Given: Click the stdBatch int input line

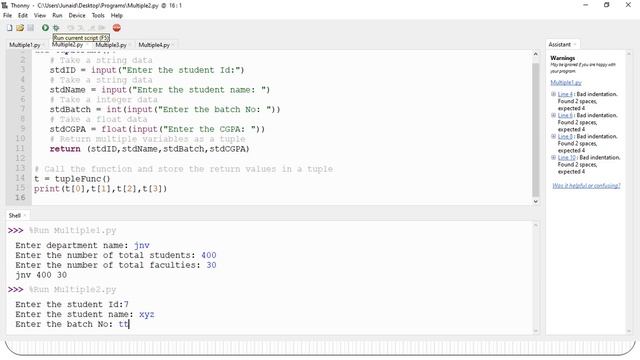Looking at the screenshot, I should pyautogui.click(x=165, y=109).
